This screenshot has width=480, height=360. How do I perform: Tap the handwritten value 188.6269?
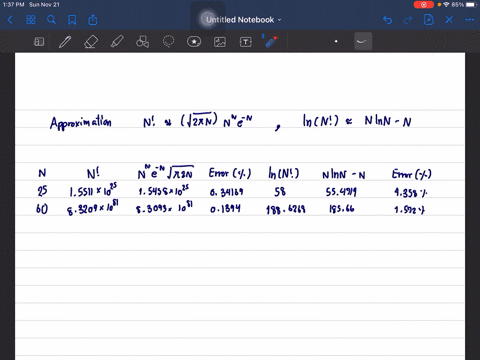point(286,209)
